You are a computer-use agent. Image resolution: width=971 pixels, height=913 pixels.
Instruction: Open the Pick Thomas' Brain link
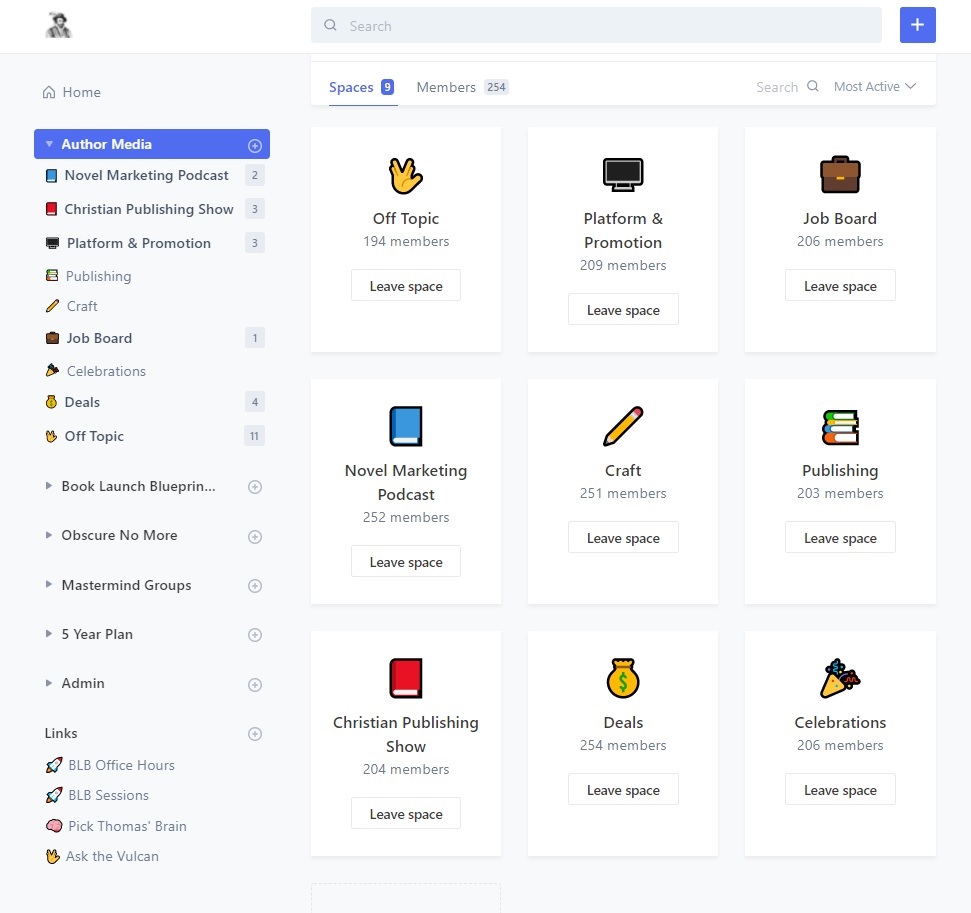pos(127,826)
